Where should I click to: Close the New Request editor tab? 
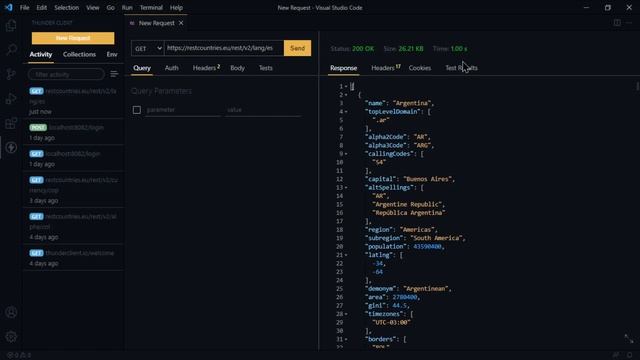coord(181,23)
